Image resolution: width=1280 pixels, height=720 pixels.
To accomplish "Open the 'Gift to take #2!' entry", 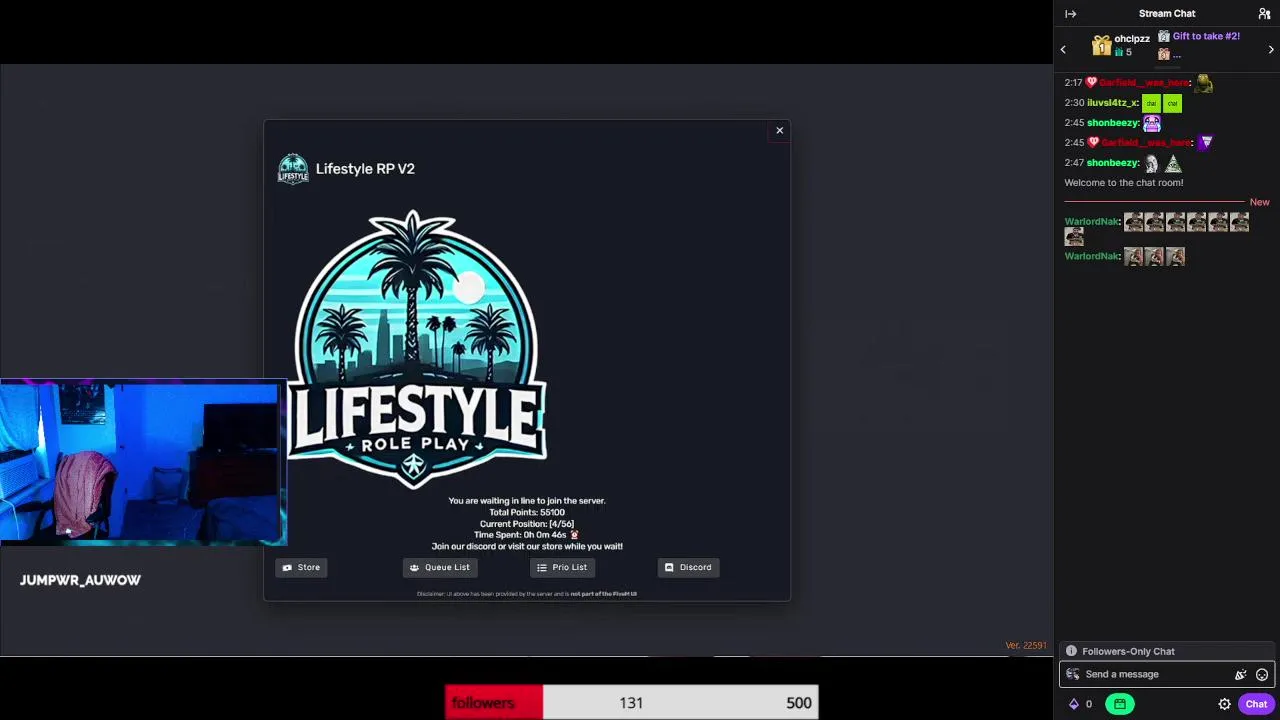I will 1206,36.
